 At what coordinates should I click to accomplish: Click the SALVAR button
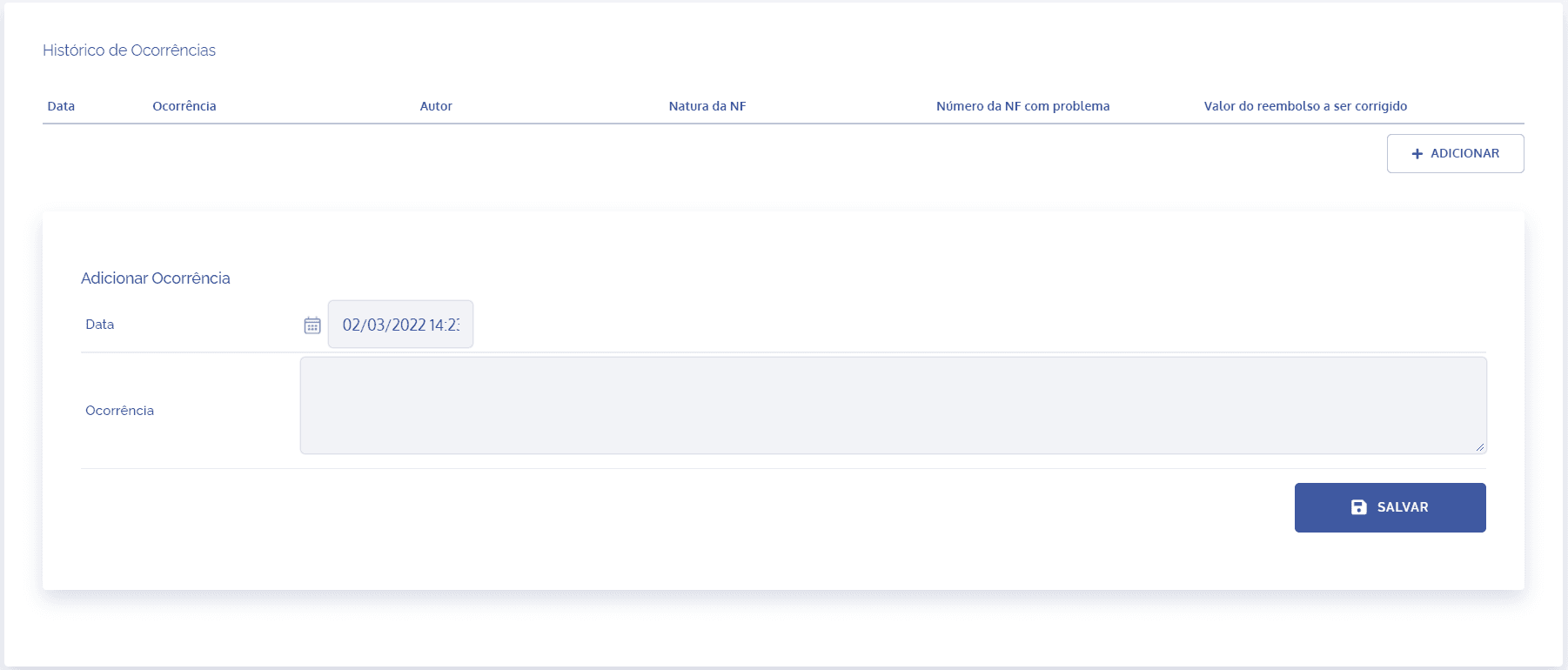(1390, 507)
